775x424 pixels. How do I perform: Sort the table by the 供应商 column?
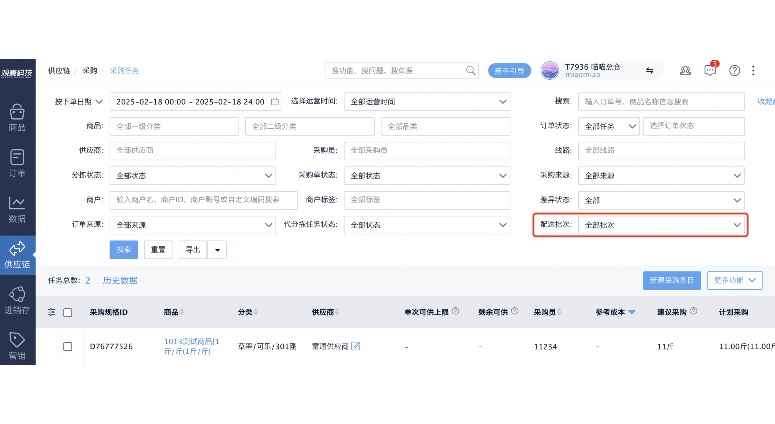point(337,312)
